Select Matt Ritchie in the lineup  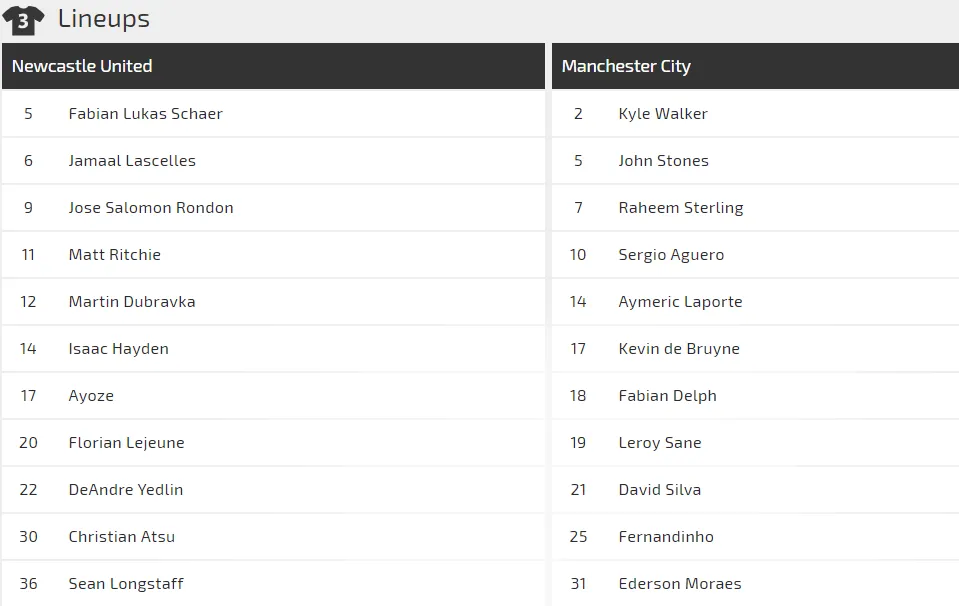tap(114, 255)
